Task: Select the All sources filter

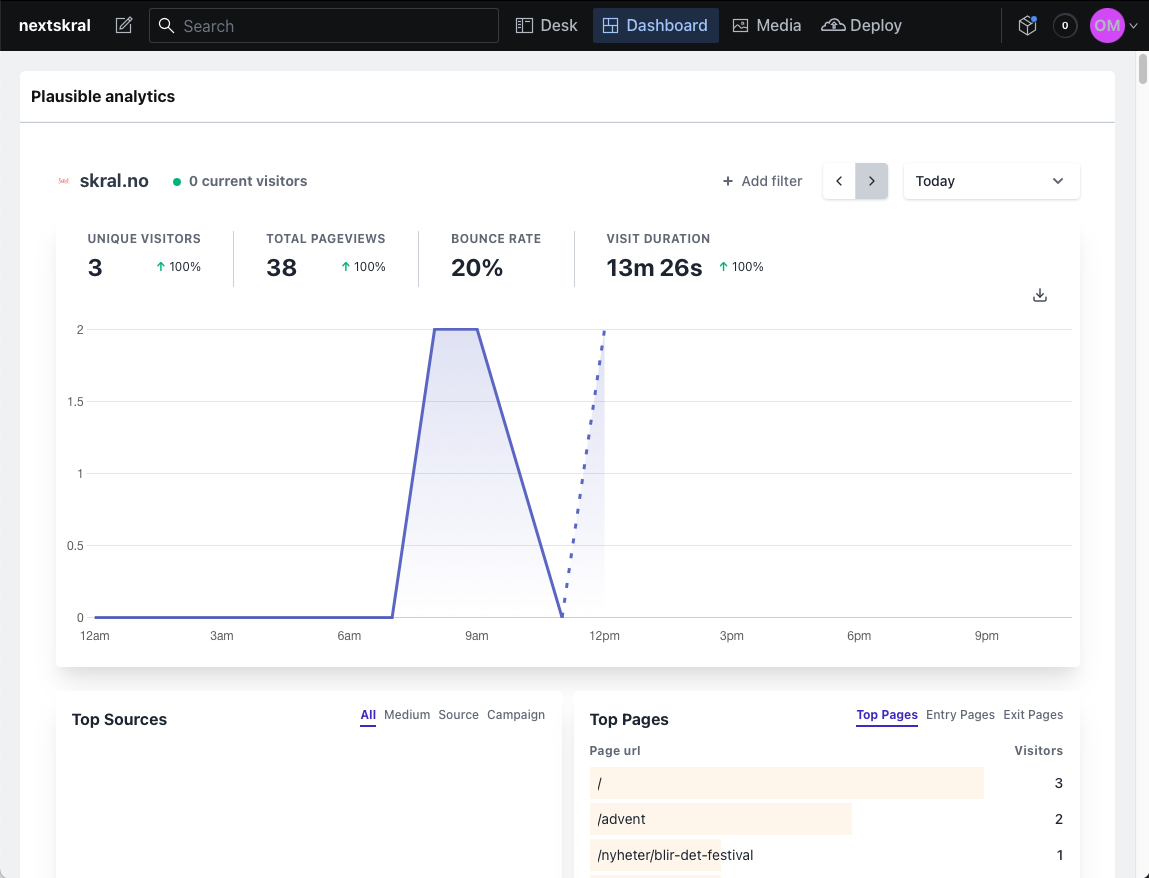Action: point(368,715)
